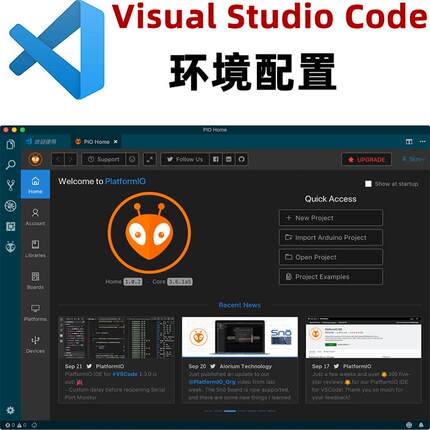Click the #VSCode hashtag link
Image resolution: width=430 pixels, height=430 pixels.
click(125, 374)
